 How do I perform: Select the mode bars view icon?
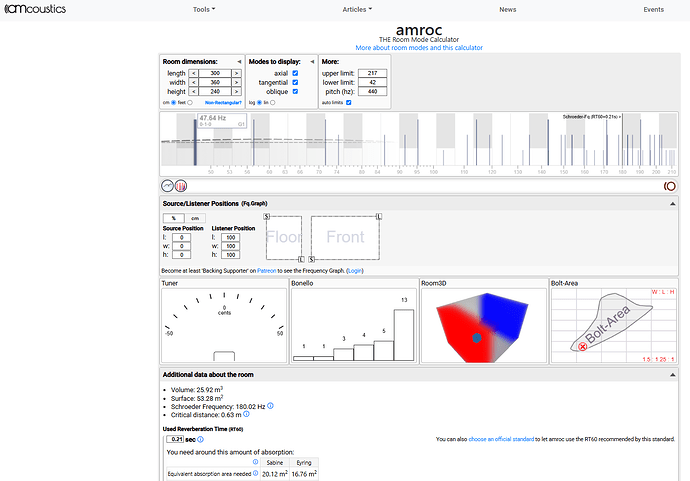[181, 186]
